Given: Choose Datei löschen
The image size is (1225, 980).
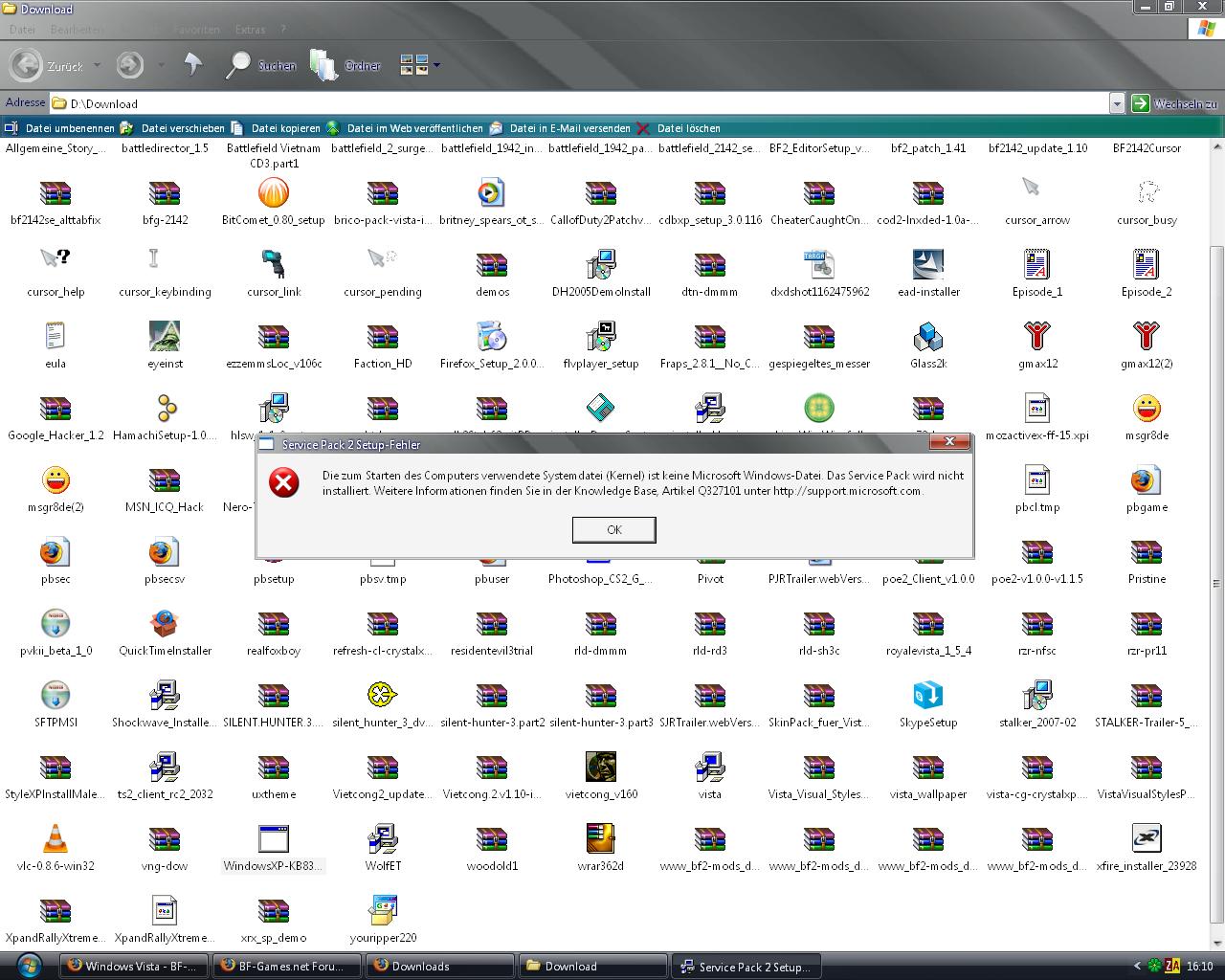Looking at the screenshot, I should coord(679,128).
